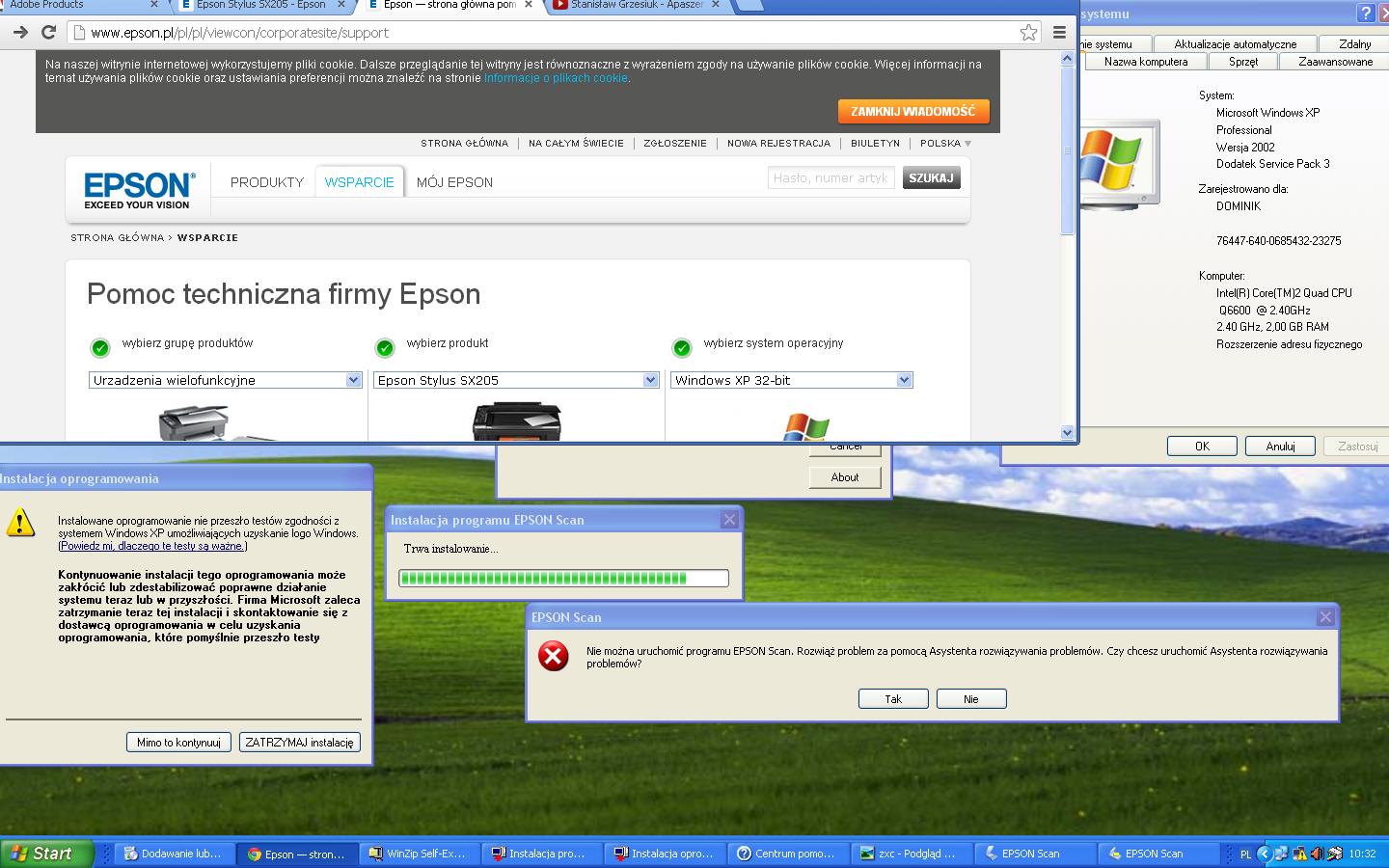The height and width of the screenshot is (868, 1389).
Task: Click 'Tak' in the EPSON Scan dialog
Action: coord(893,699)
